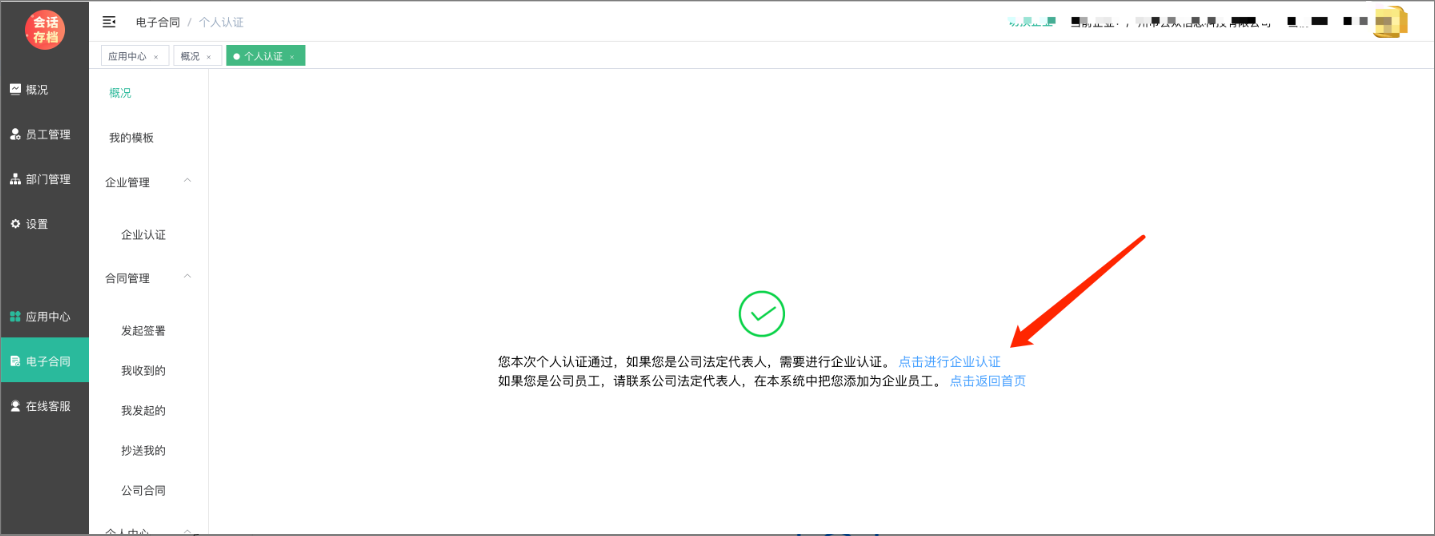Switch to the 应用中心 tab

click(127, 57)
